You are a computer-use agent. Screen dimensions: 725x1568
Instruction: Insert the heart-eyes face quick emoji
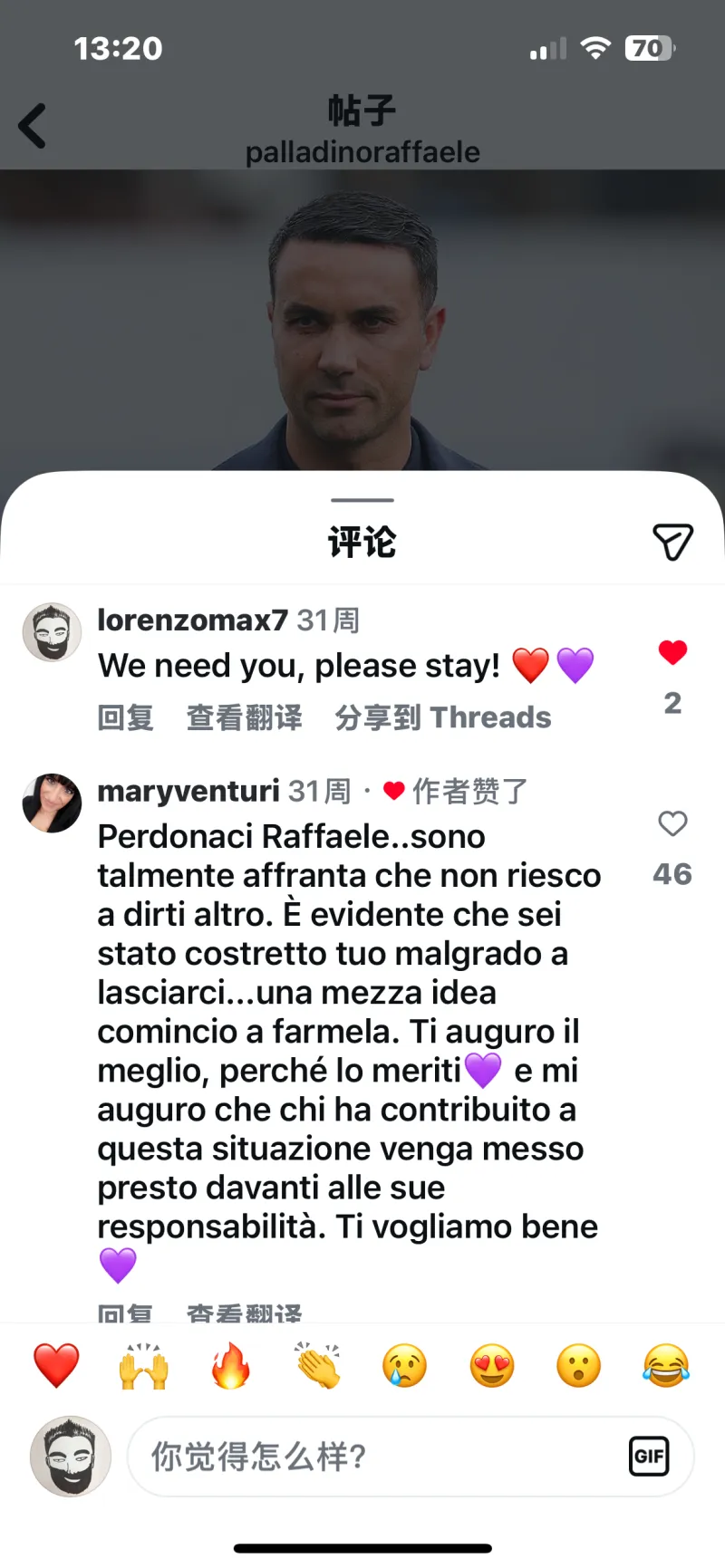(492, 1366)
